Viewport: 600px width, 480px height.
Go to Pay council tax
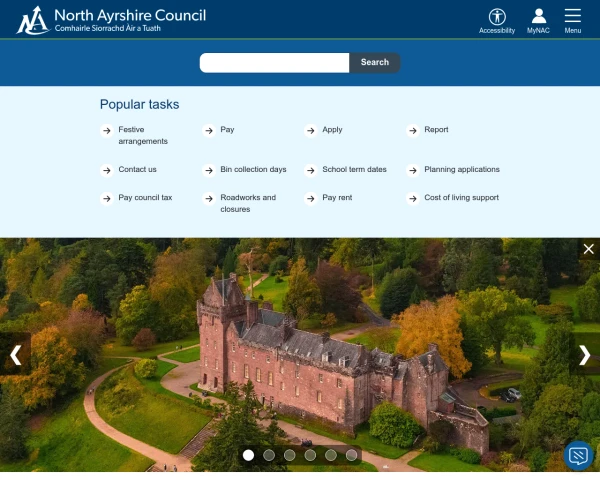pos(145,197)
